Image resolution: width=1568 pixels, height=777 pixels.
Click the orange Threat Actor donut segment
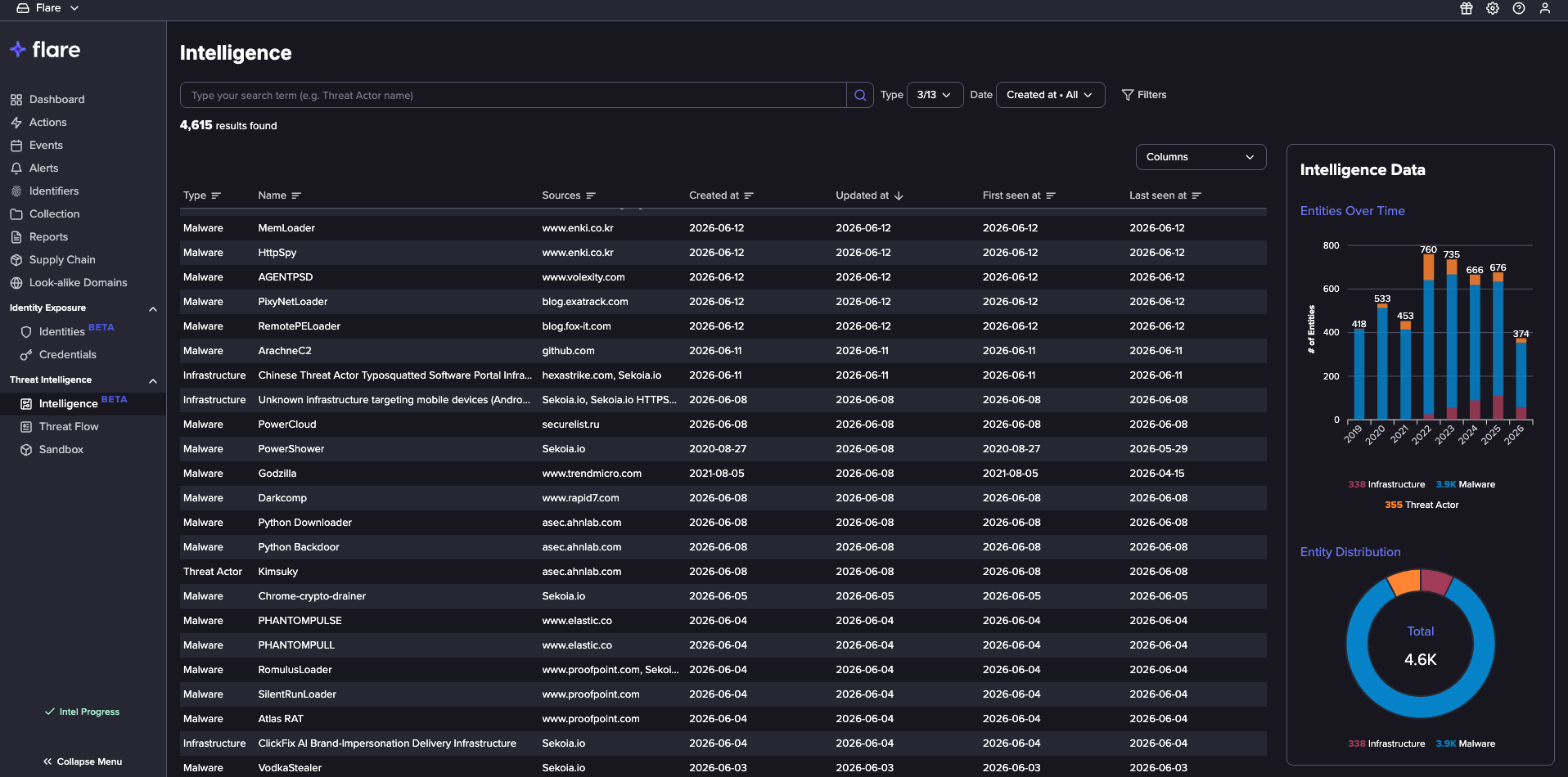pyautogui.click(x=1405, y=582)
